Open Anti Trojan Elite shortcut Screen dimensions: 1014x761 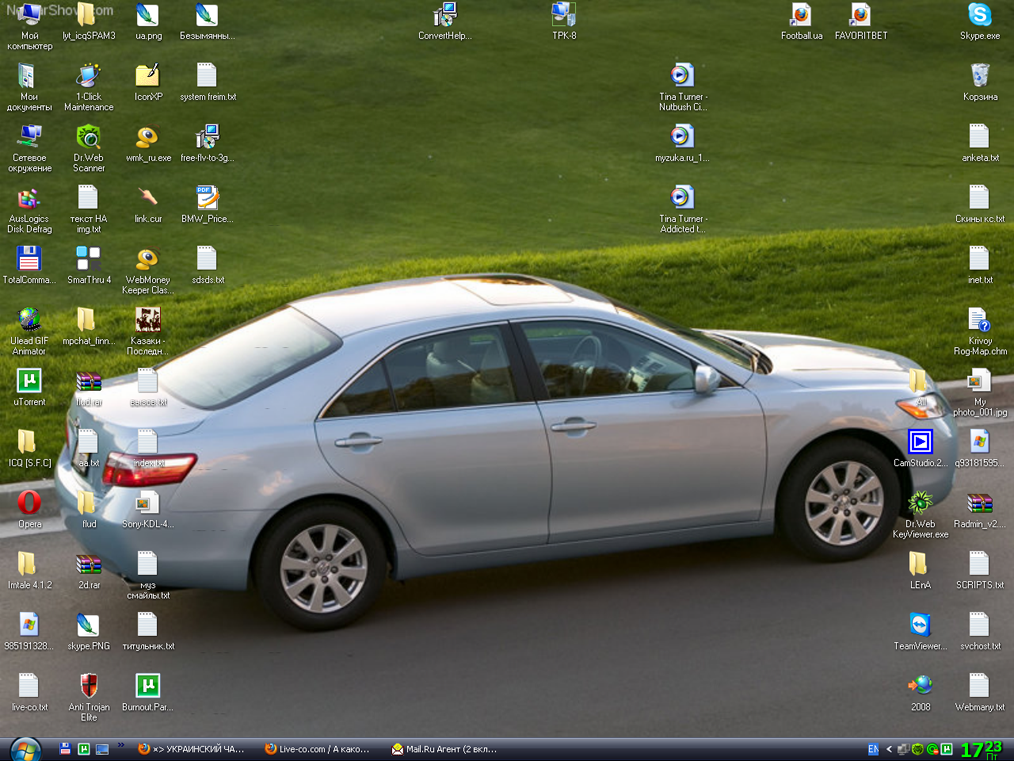88,686
